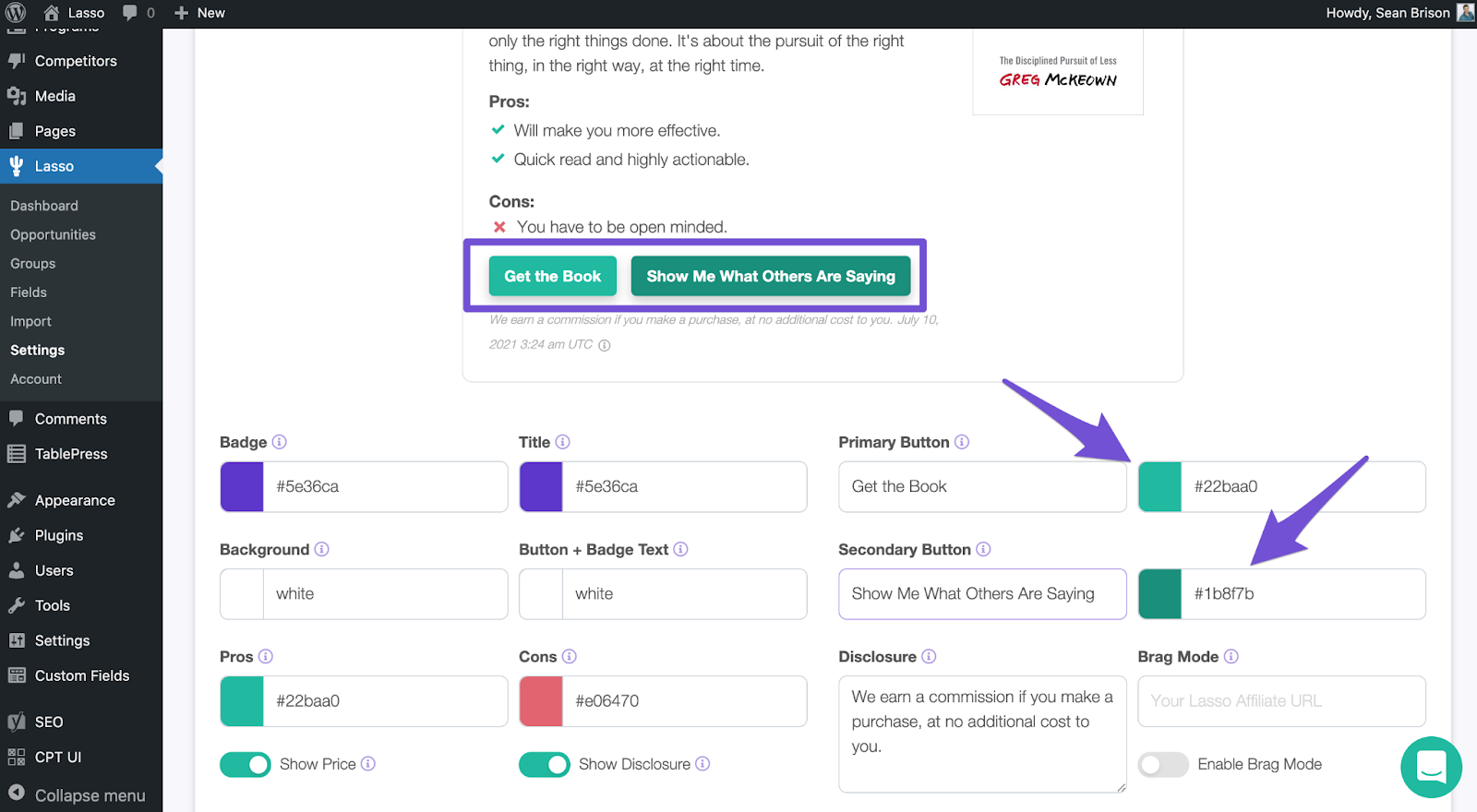This screenshot has height=812, width=1477.
Task: Click the Badge info icon
Action: [x=280, y=442]
